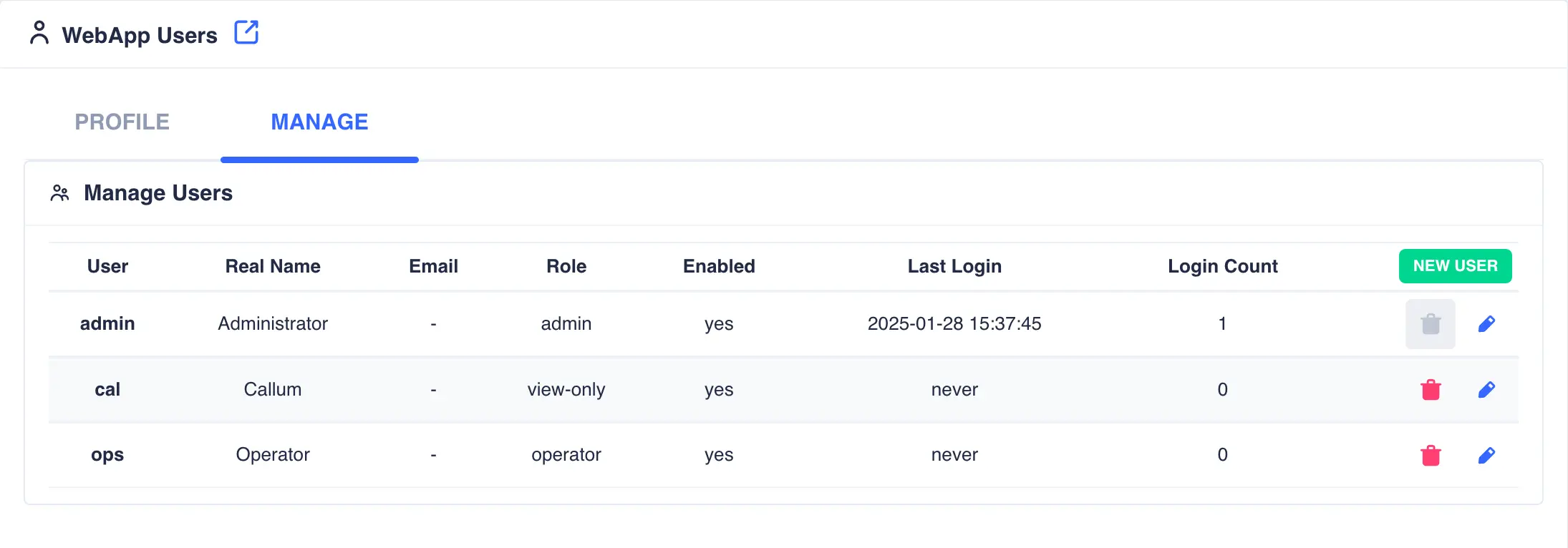Select the admin username in the table
The height and width of the screenshot is (548, 1568).
pos(107,323)
